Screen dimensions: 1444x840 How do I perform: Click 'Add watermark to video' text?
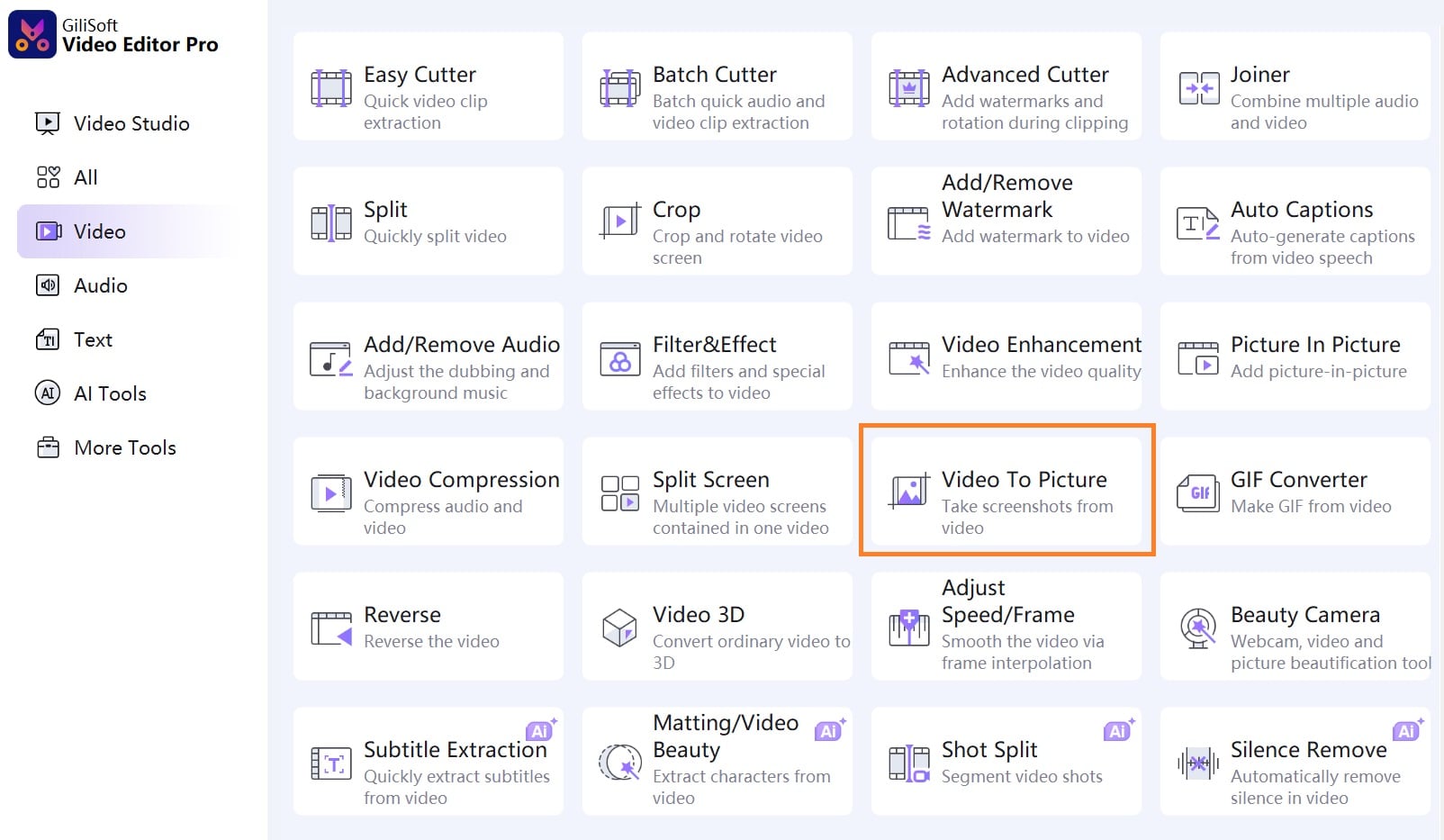point(1035,236)
